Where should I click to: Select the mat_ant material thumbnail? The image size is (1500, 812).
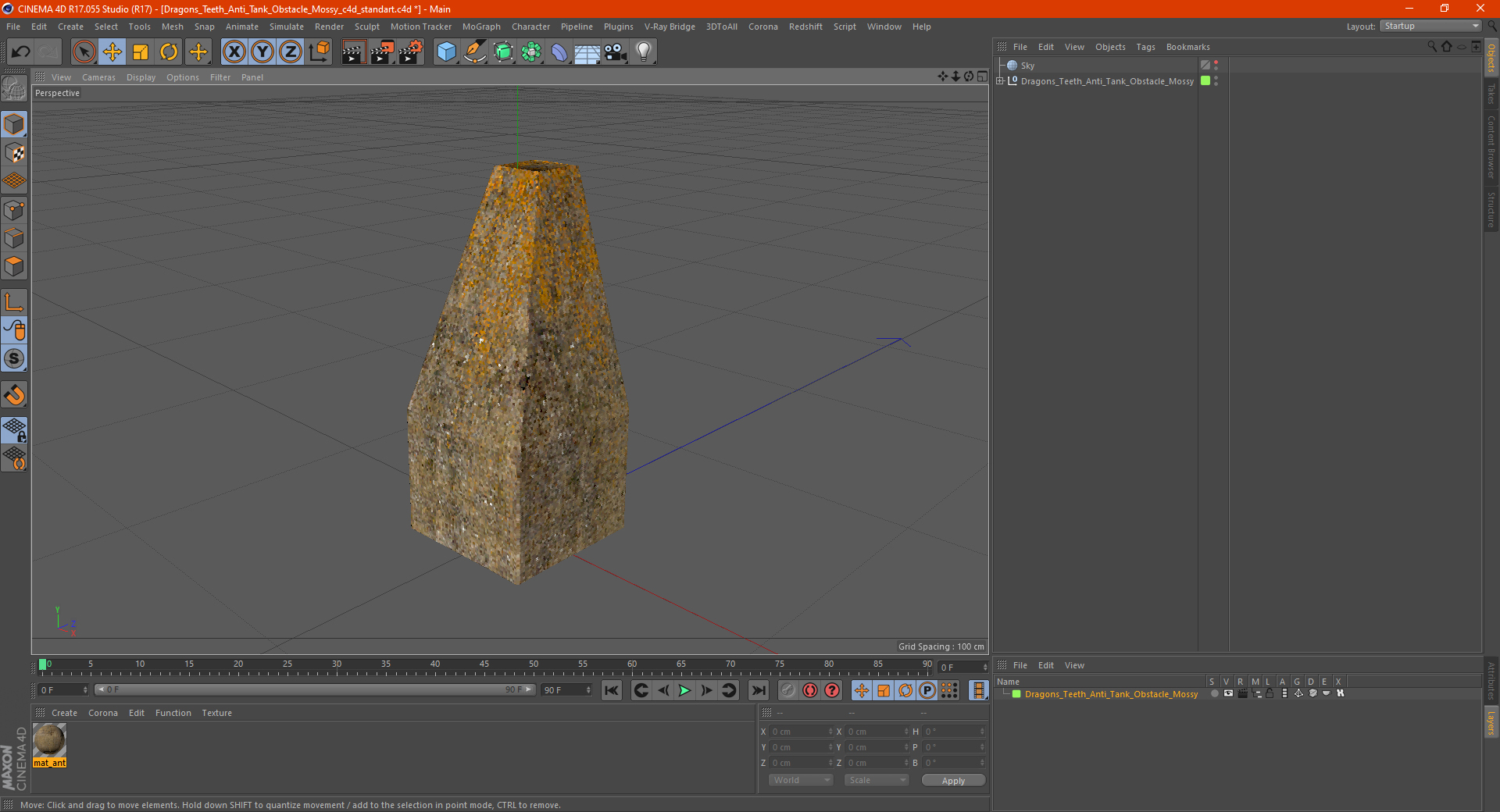tap(49, 740)
